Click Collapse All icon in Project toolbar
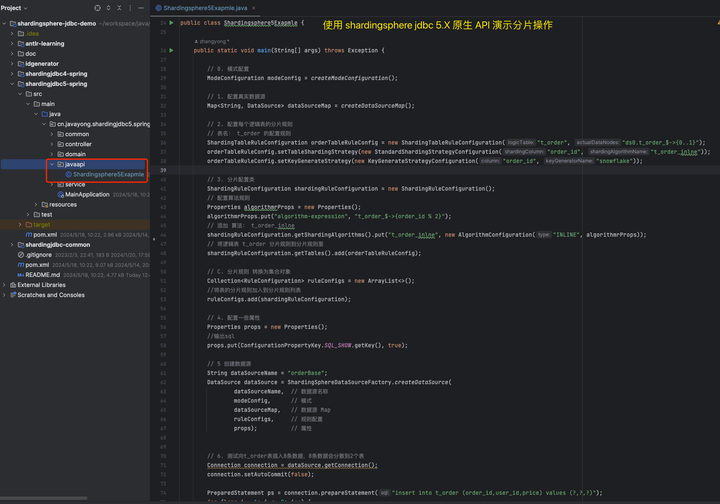The width and height of the screenshot is (720, 504). (x=118, y=8)
